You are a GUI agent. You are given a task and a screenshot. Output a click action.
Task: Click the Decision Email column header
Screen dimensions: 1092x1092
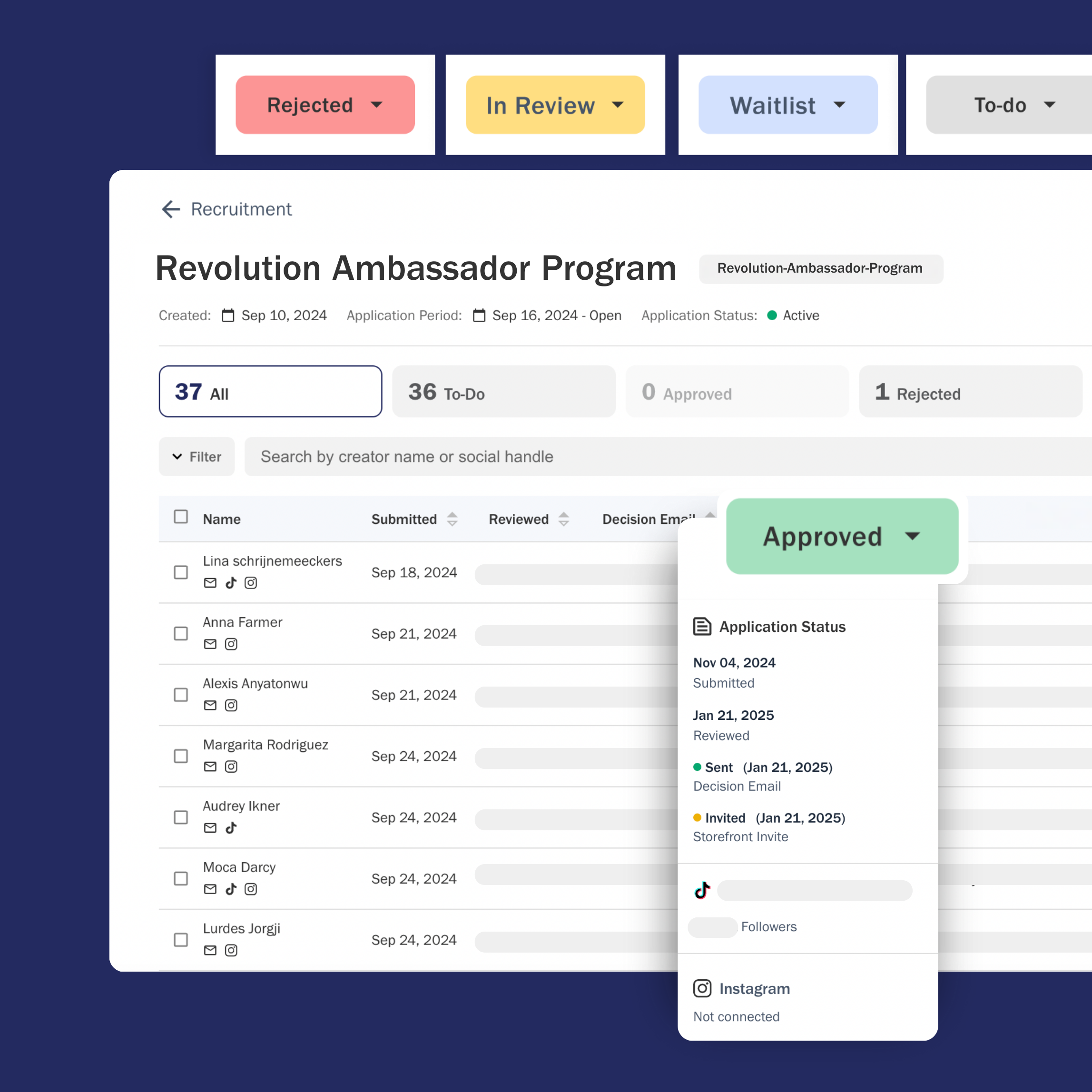(649, 519)
